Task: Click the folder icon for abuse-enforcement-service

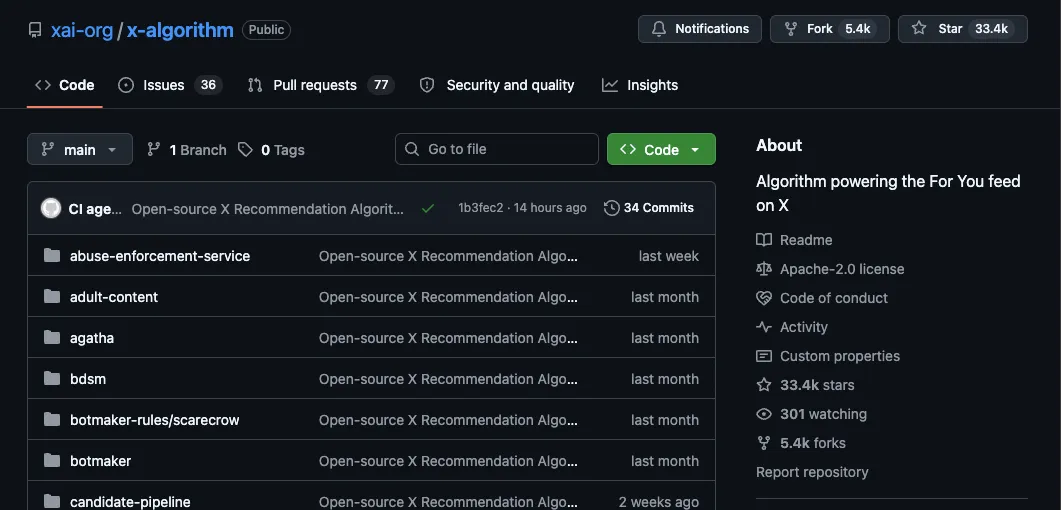Action: click(52, 256)
